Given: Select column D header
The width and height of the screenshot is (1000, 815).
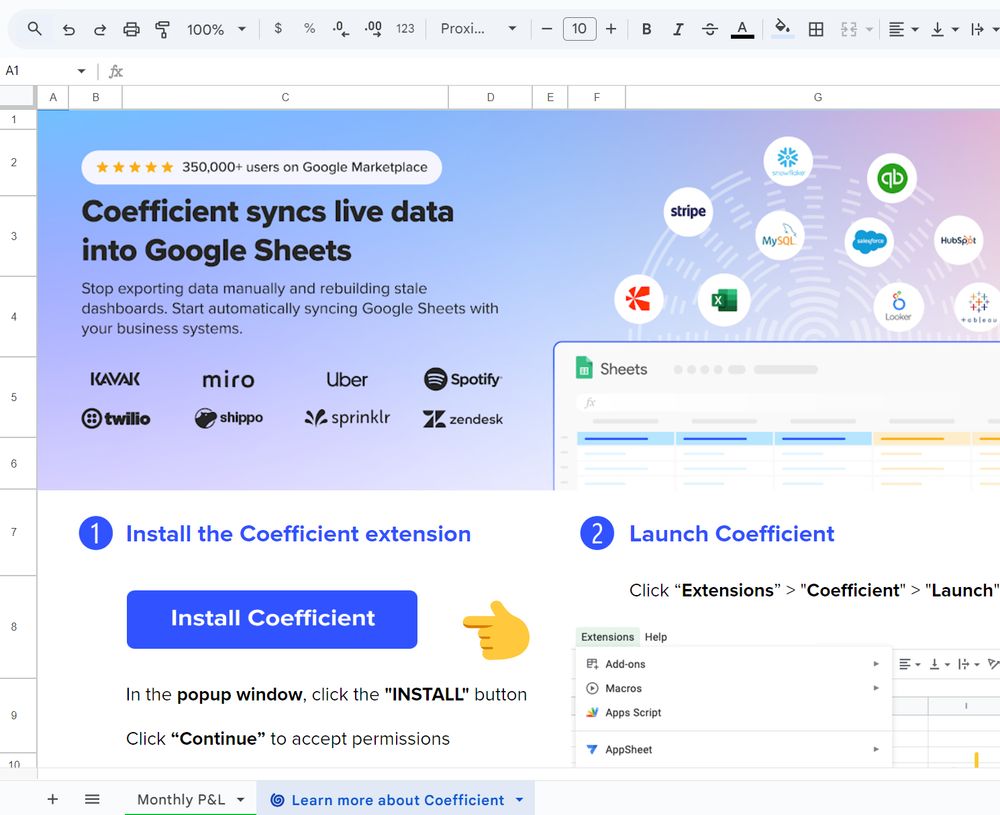Looking at the screenshot, I should pos(490,98).
